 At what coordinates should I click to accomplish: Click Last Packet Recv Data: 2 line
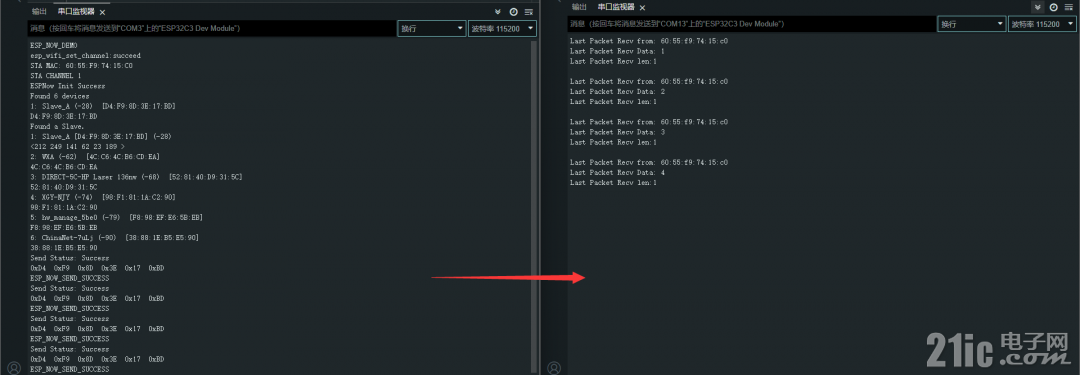click(617, 92)
